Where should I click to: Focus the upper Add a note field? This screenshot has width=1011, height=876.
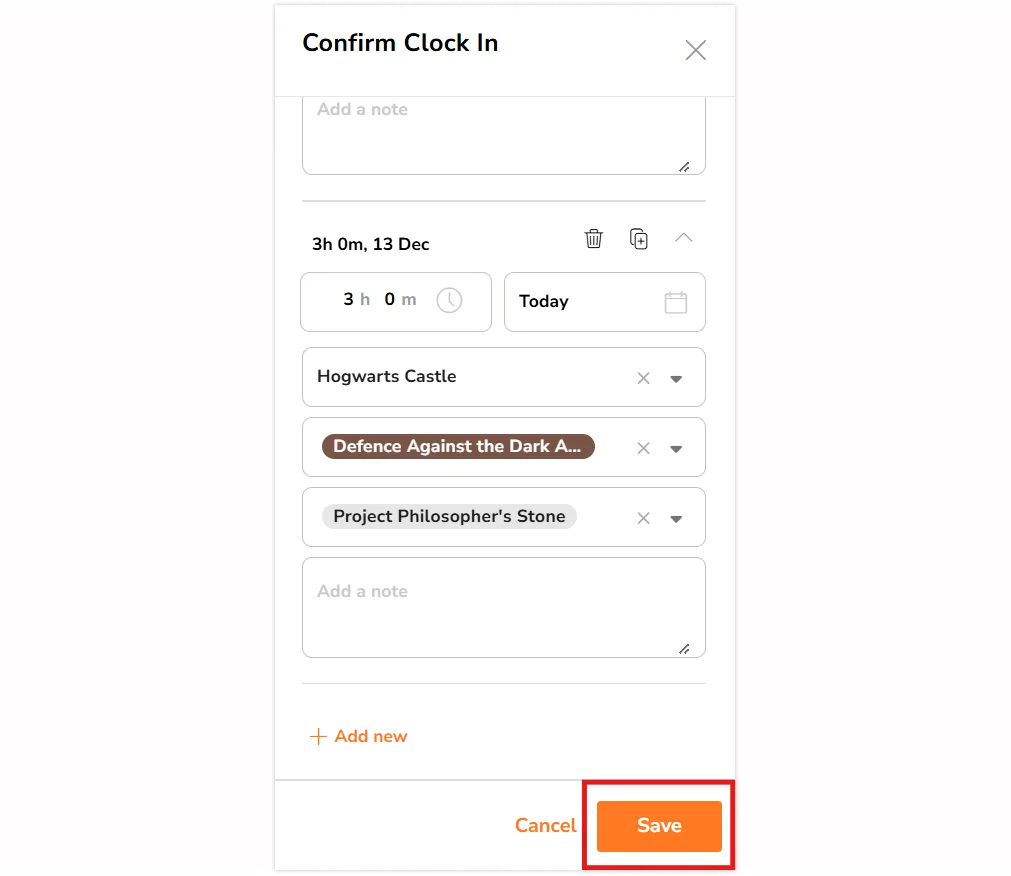[504, 135]
